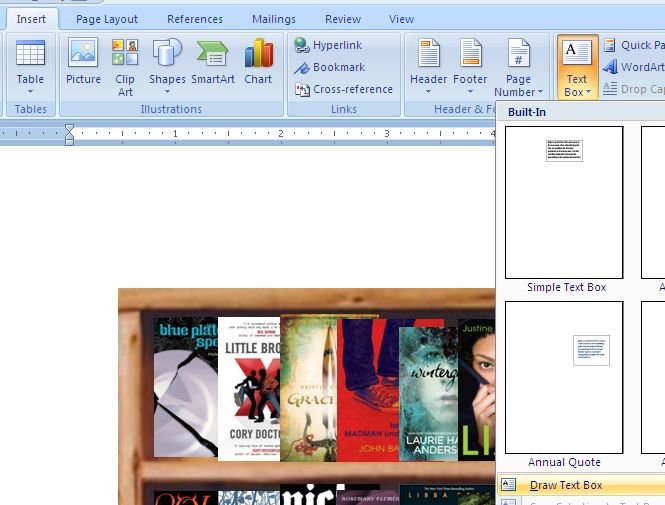Click the bookshelf image in the document

[306, 396]
